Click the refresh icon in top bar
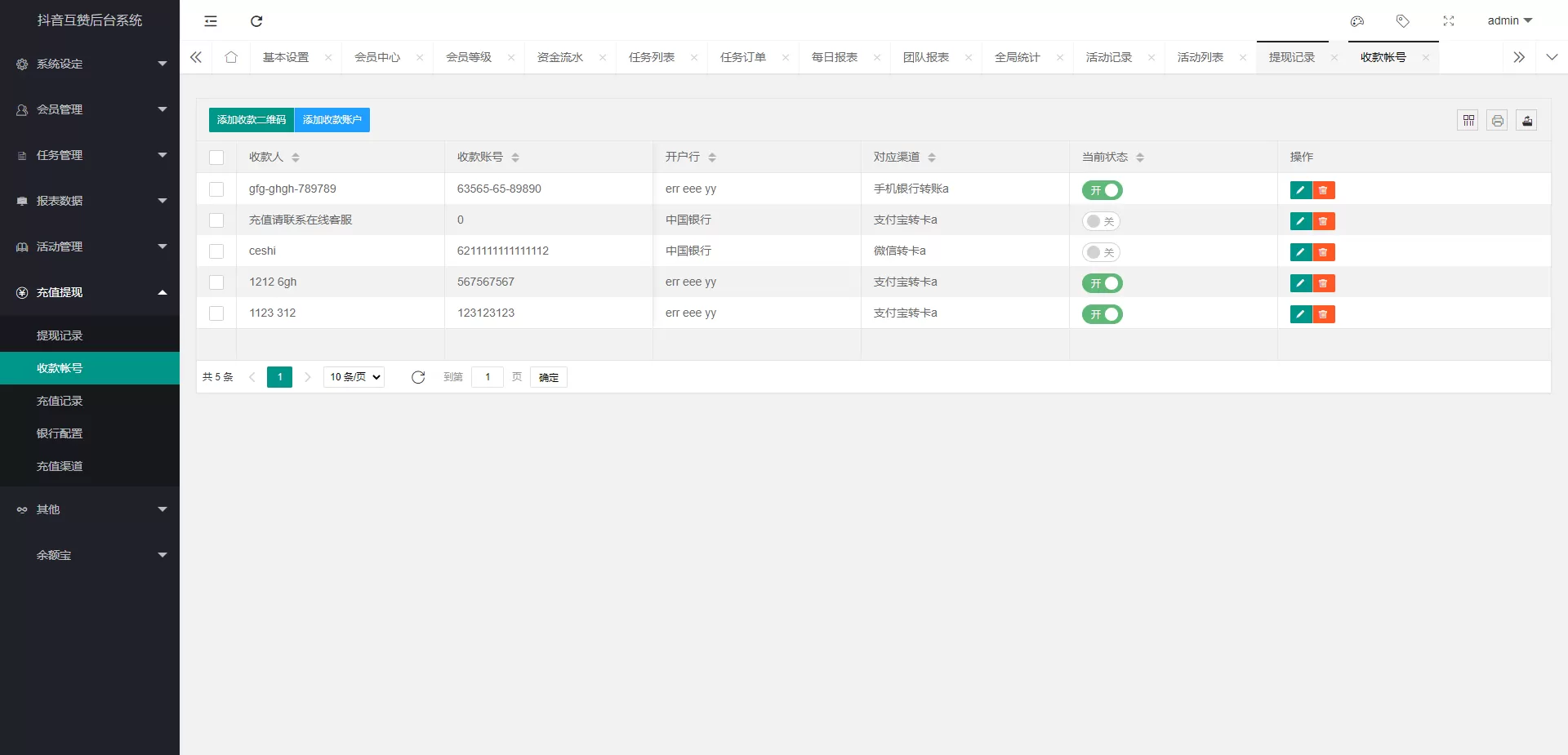Image resolution: width=1568 pixels, height=755 pixels. point(256,21)
